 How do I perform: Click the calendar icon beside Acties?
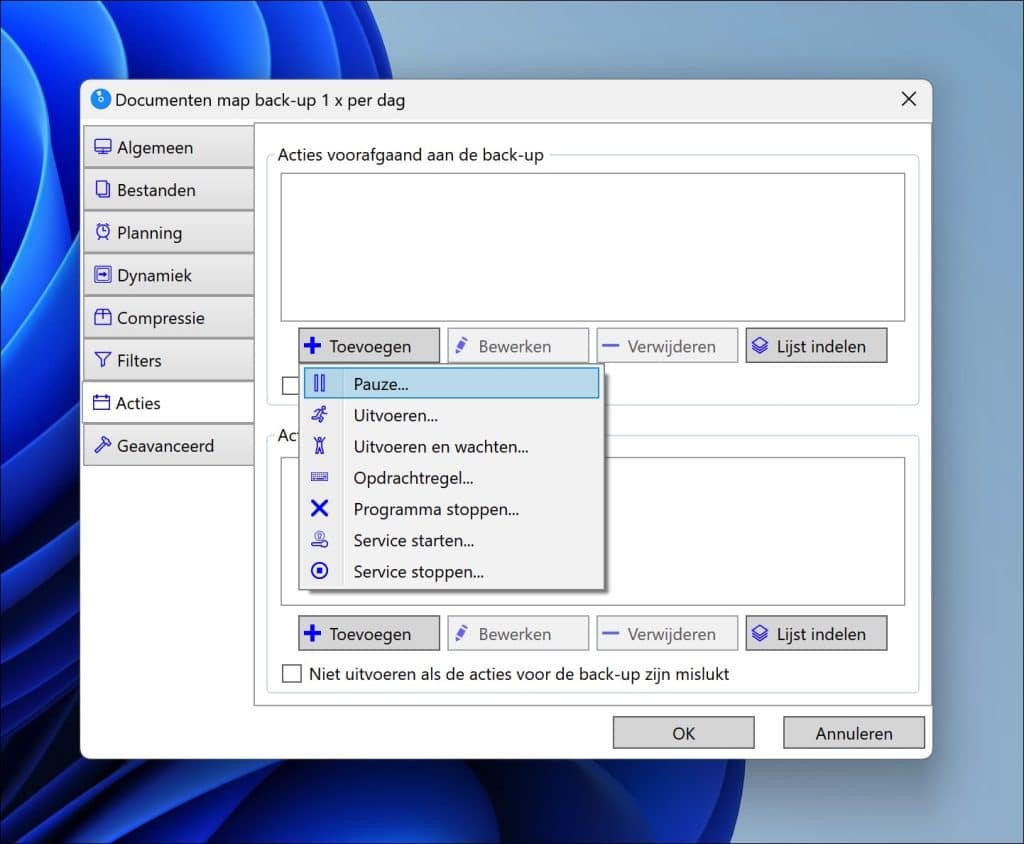pyautogui.click(x=101, y=402)
